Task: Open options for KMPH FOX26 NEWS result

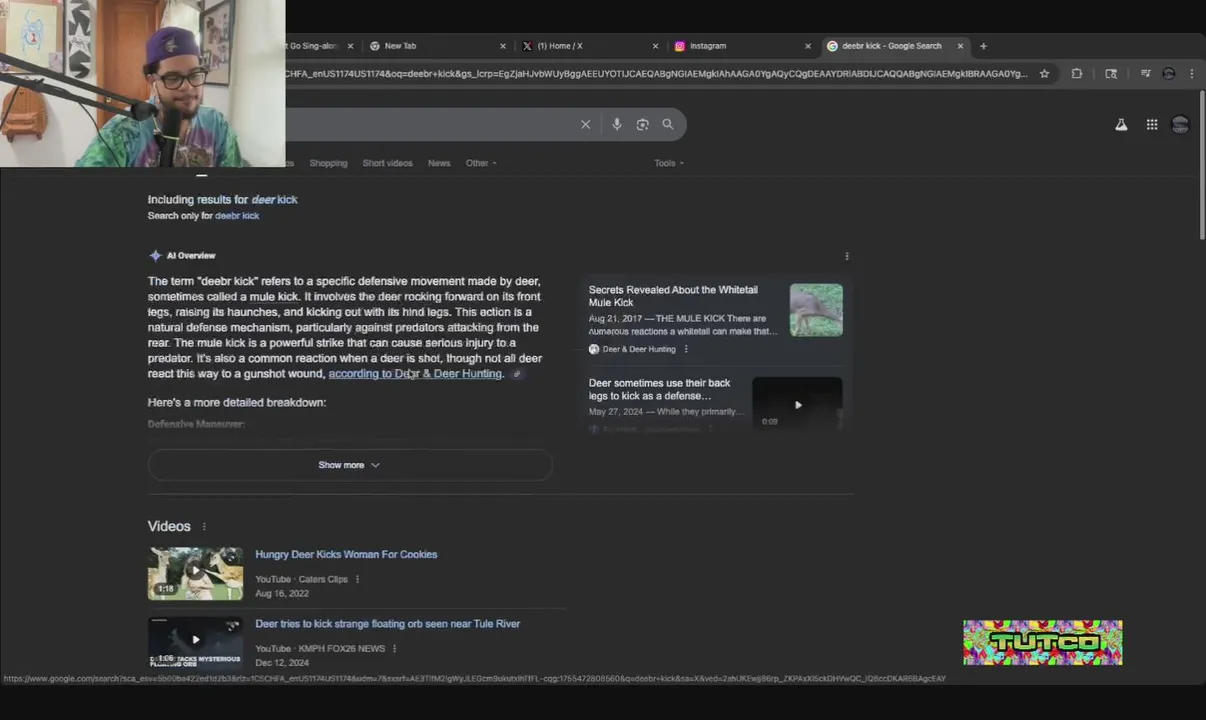Action: click(394, 648)
